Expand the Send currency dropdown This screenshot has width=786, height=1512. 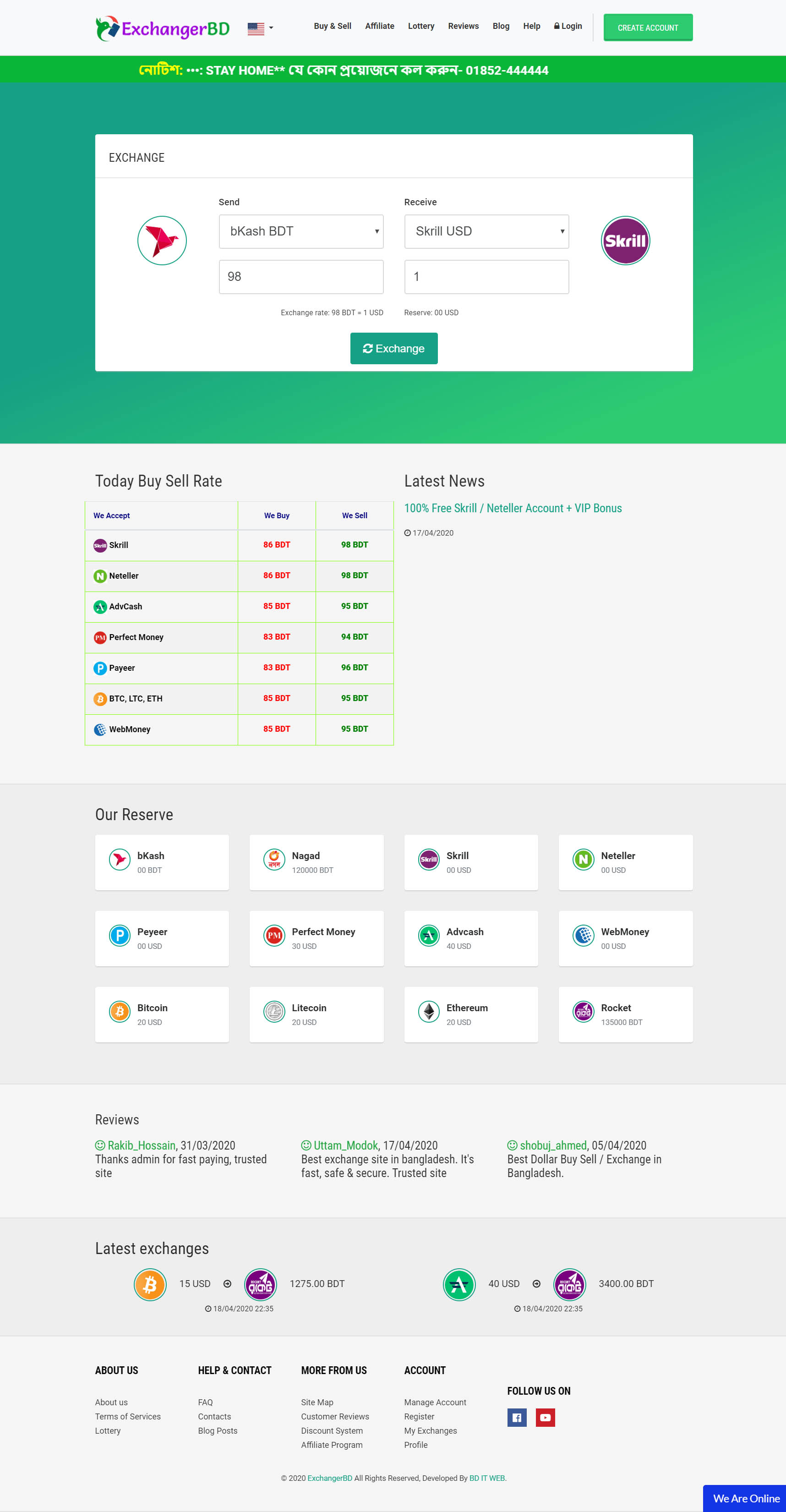[x=301, y=231]
